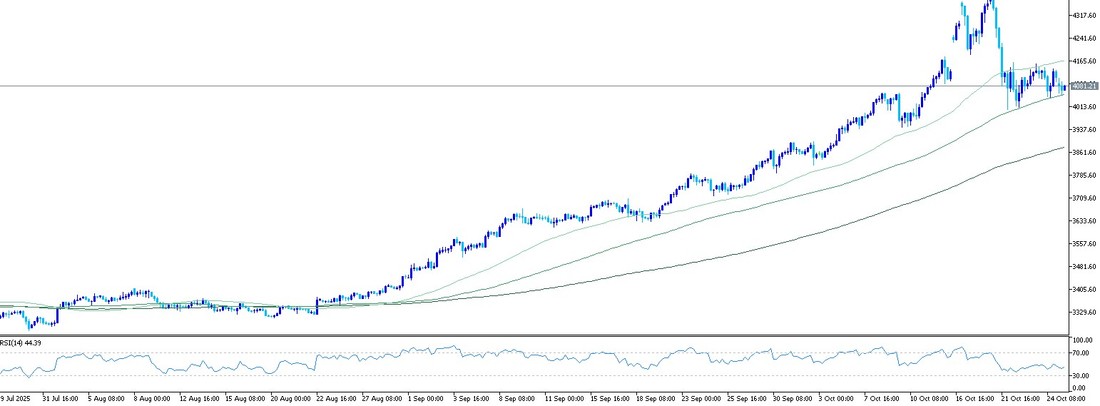Image resolution: width=1100 pixels, height=406 pixels.
Task: Click the RSI 70.00 level label
Action: tap(1080, 354)
